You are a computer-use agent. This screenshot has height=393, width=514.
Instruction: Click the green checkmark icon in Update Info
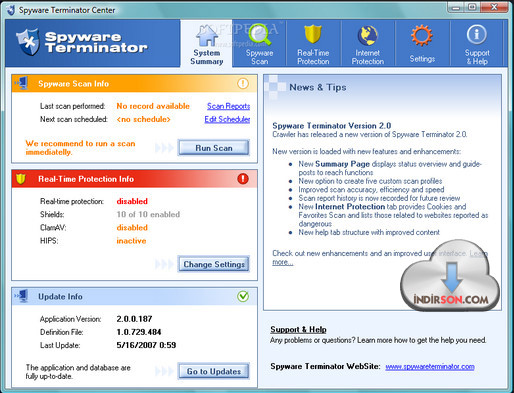(x=243, y=296)
